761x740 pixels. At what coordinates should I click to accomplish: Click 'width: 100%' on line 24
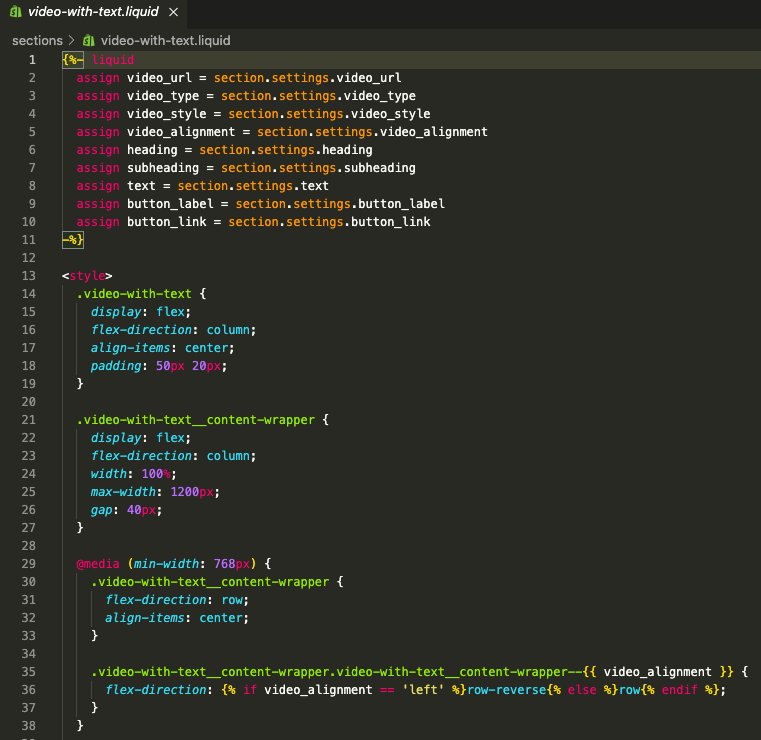pyautogui.click(x=133, y=474)
